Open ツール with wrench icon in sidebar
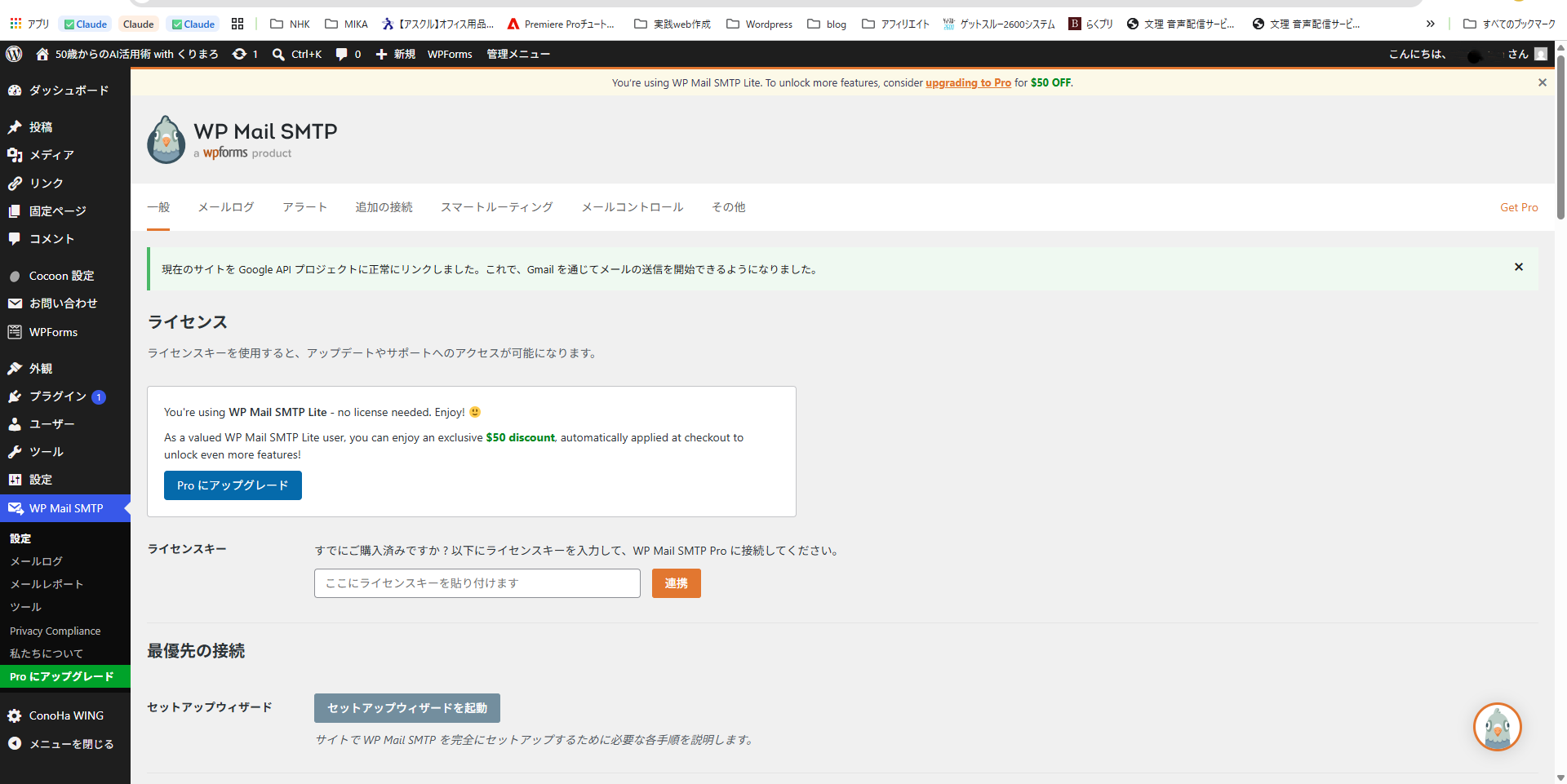 pyautogui.click(x=65, y=452)
